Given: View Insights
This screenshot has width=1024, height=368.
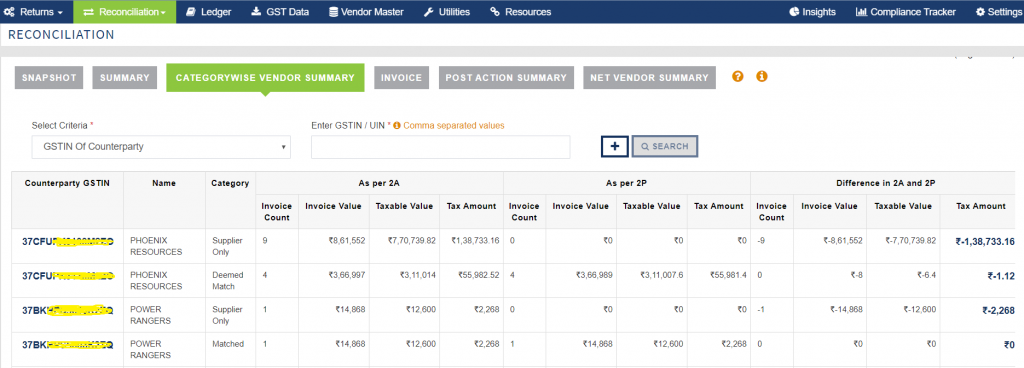Looking at the screenshot, I should click(x=812, y=12).
